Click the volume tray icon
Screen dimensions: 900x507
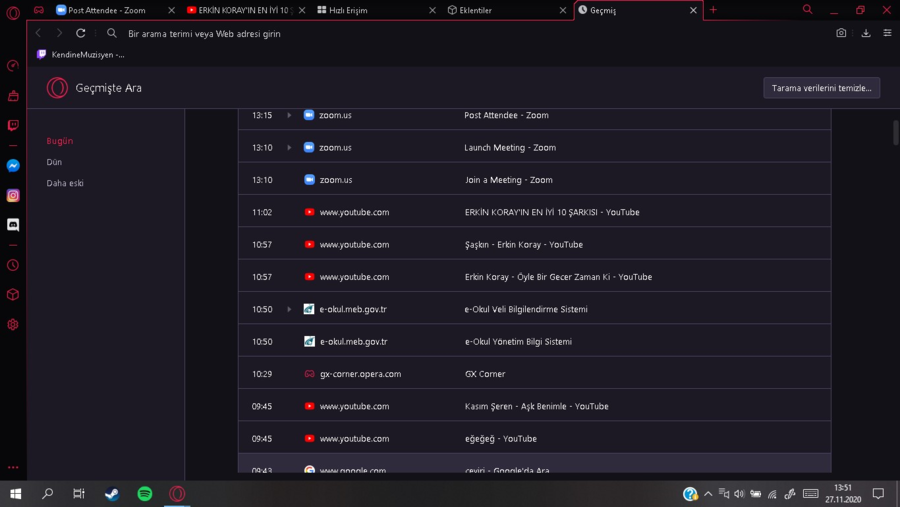pyautogui.click(x=739, y=494)
